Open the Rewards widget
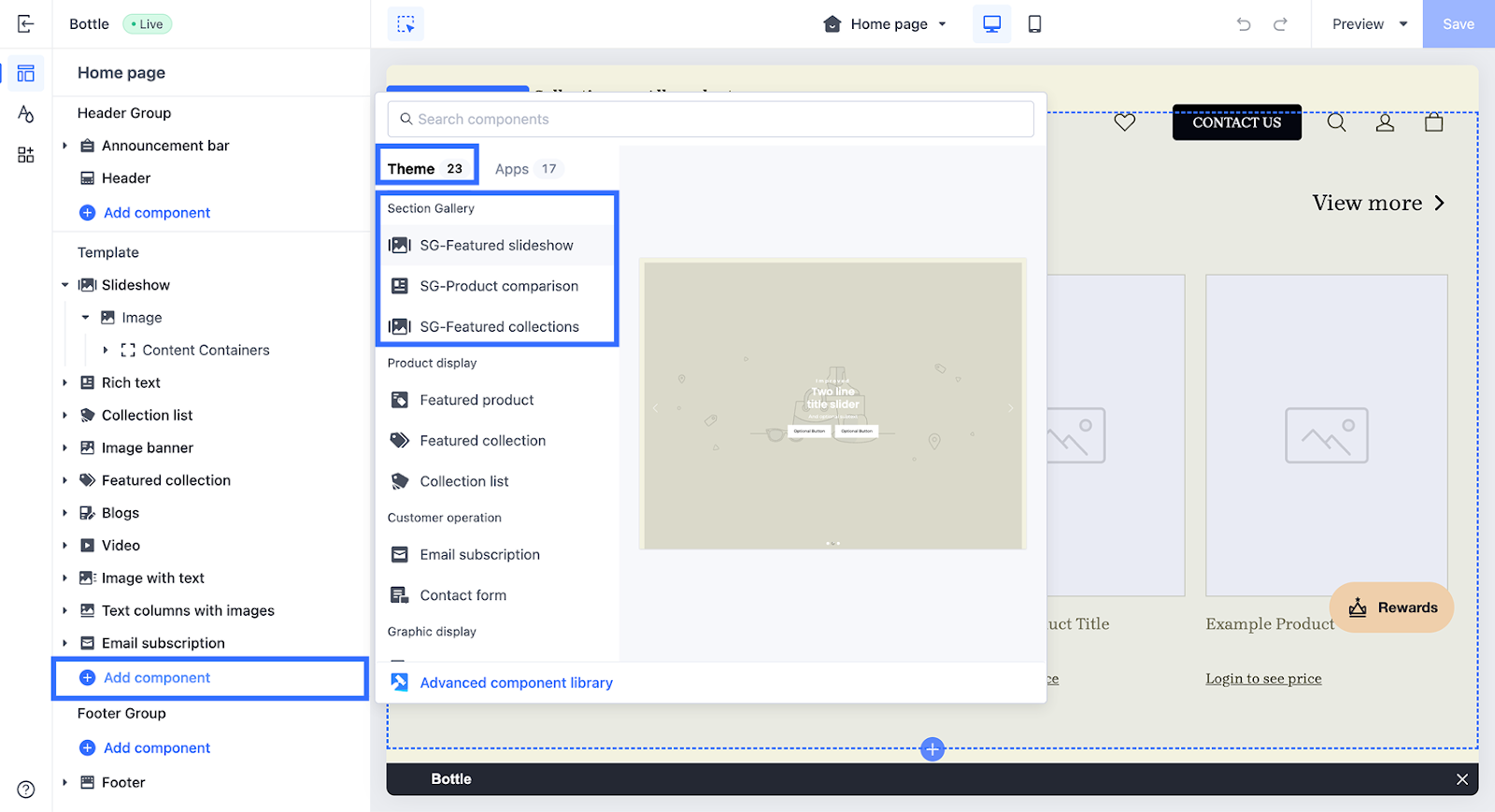 [x=1391, y=608]
